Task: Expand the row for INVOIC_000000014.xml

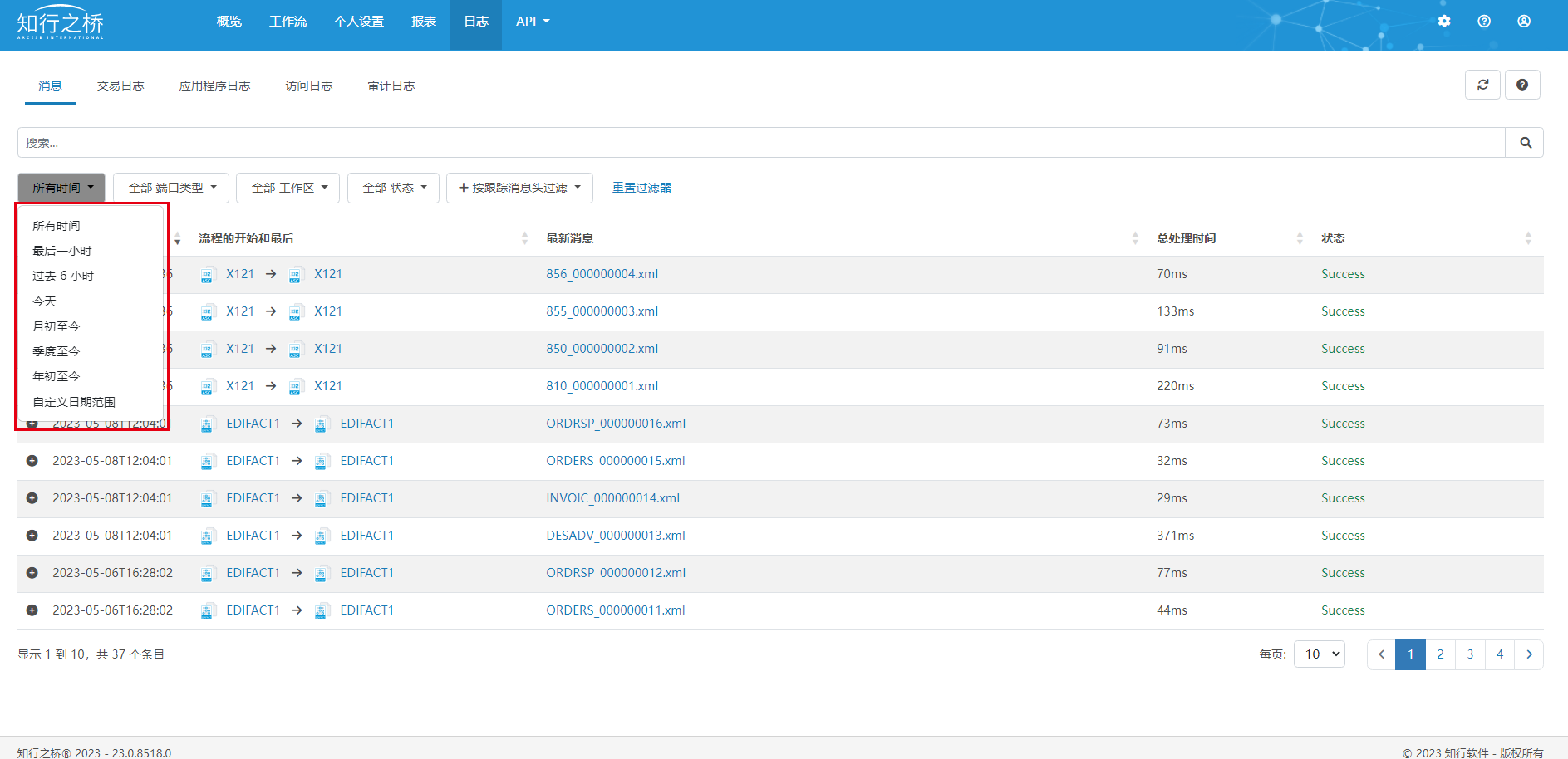Action: pyautogui.click(x=32, y=498)
